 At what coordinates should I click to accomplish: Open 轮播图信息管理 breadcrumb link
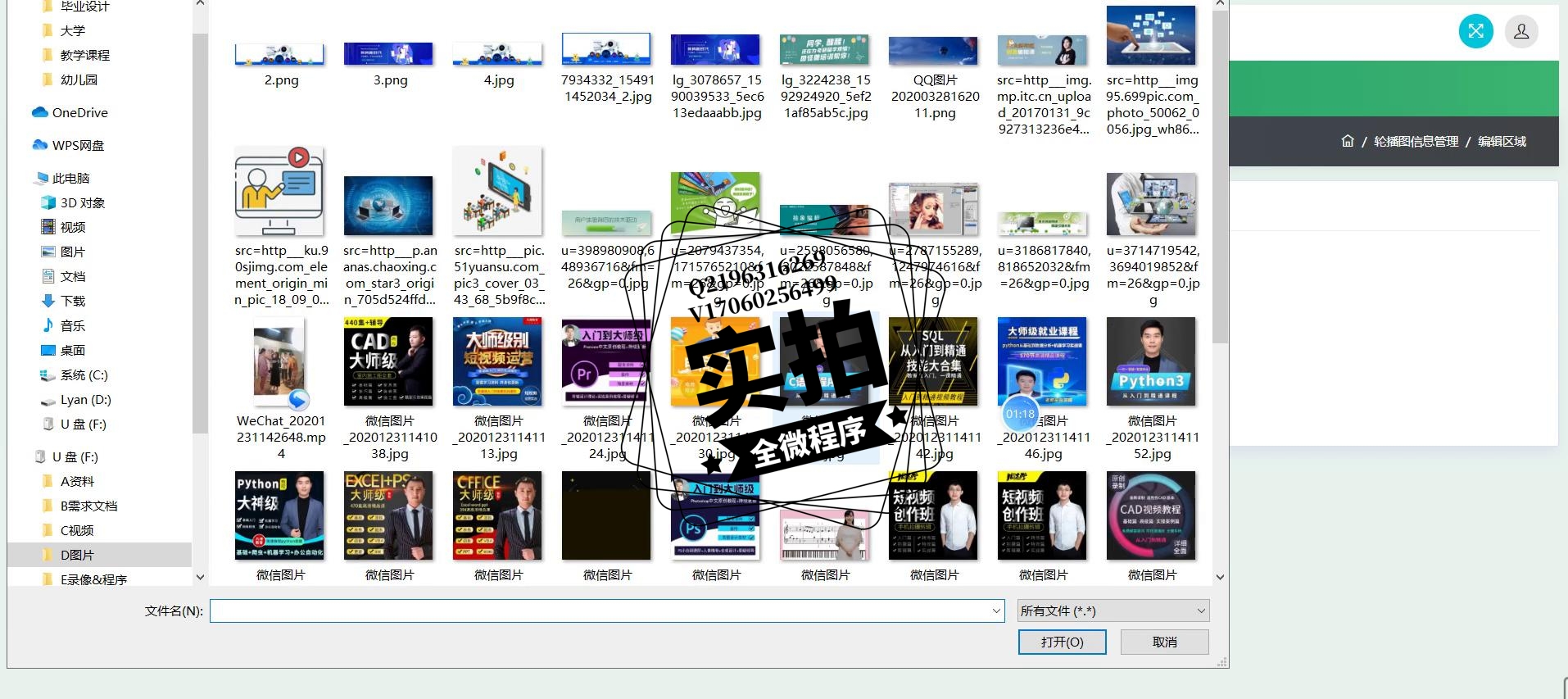[1416, 141]
